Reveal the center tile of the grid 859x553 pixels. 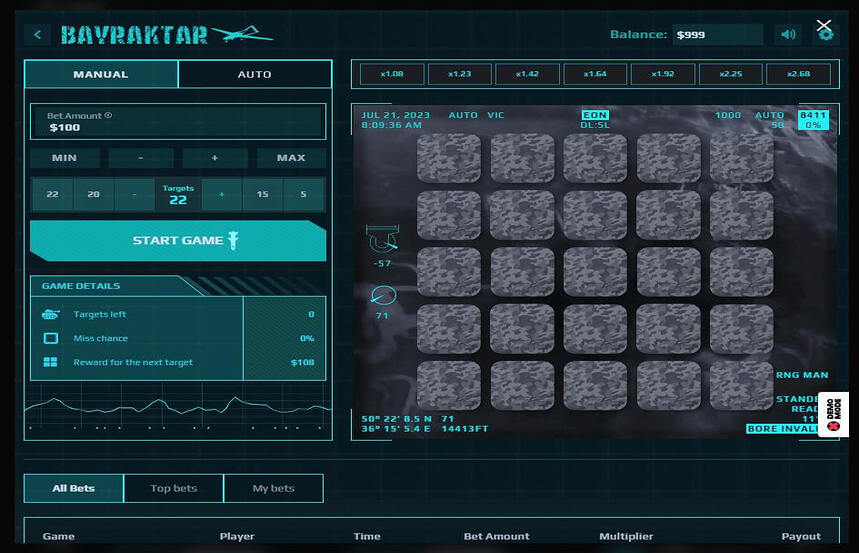pos(595,272)
